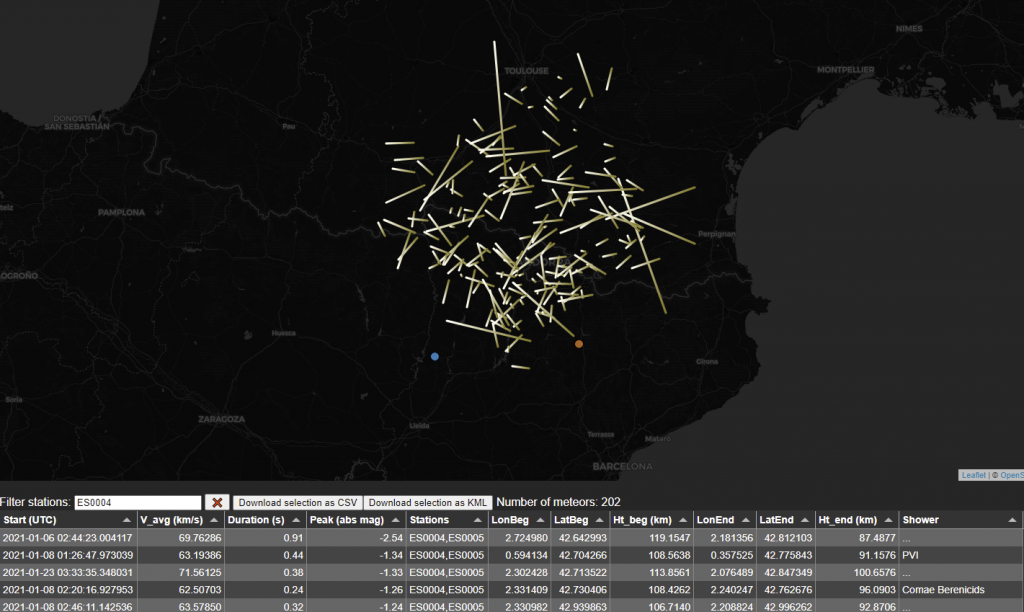The height and width of the screenshot is (612, 1024).
Task: Sort table by Stations column arrow
Action: 478,521
